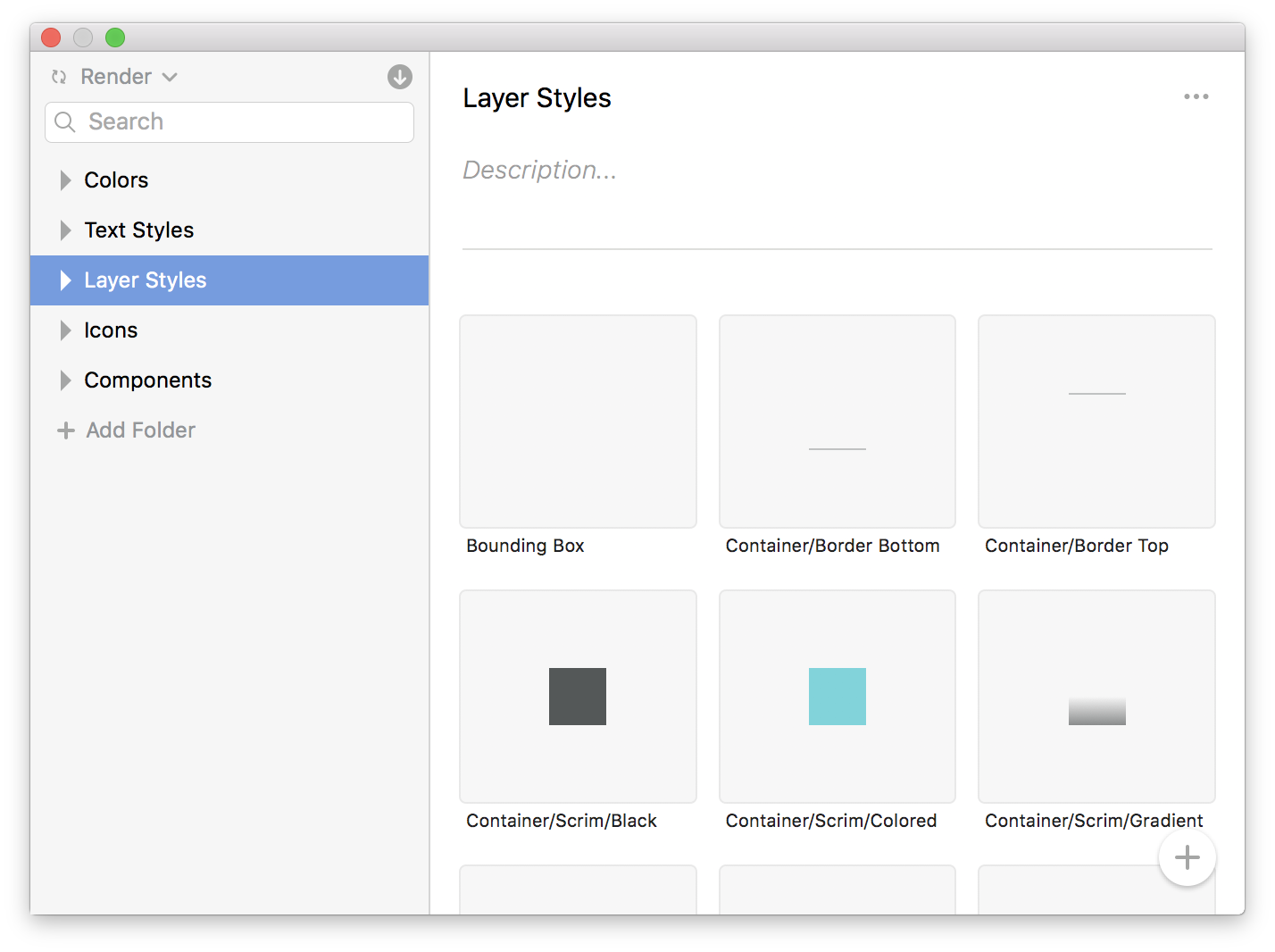The height and width of the screenshot is (952, 1275).
Task: Expand the Text Styles folder triangle
Action: point(65,230)
